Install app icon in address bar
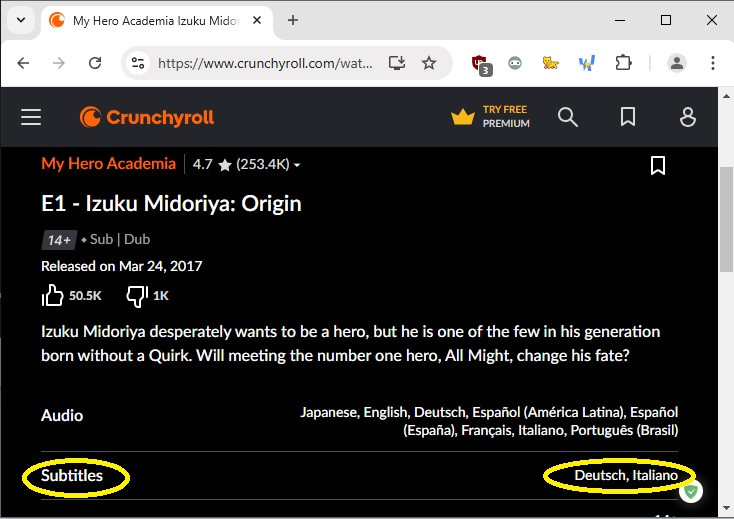This screenshot has width=734, height=519. [x=396, y=63]
